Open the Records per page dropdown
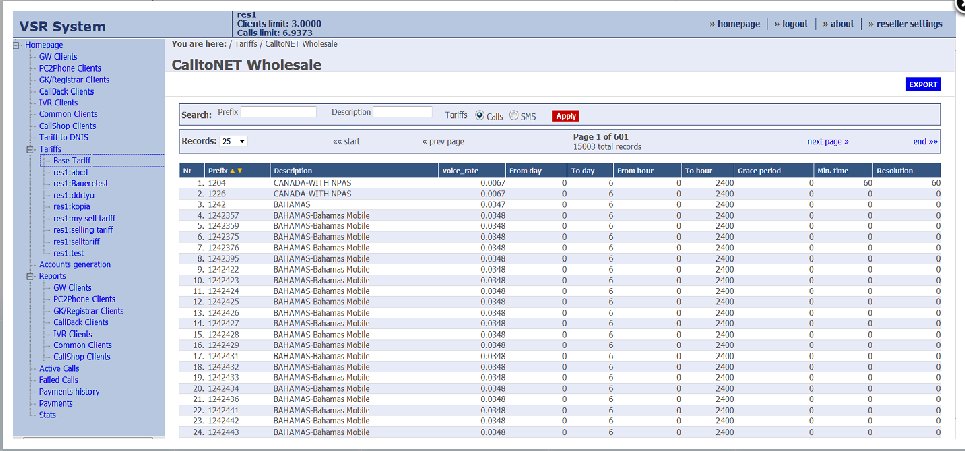 point(233,141)
